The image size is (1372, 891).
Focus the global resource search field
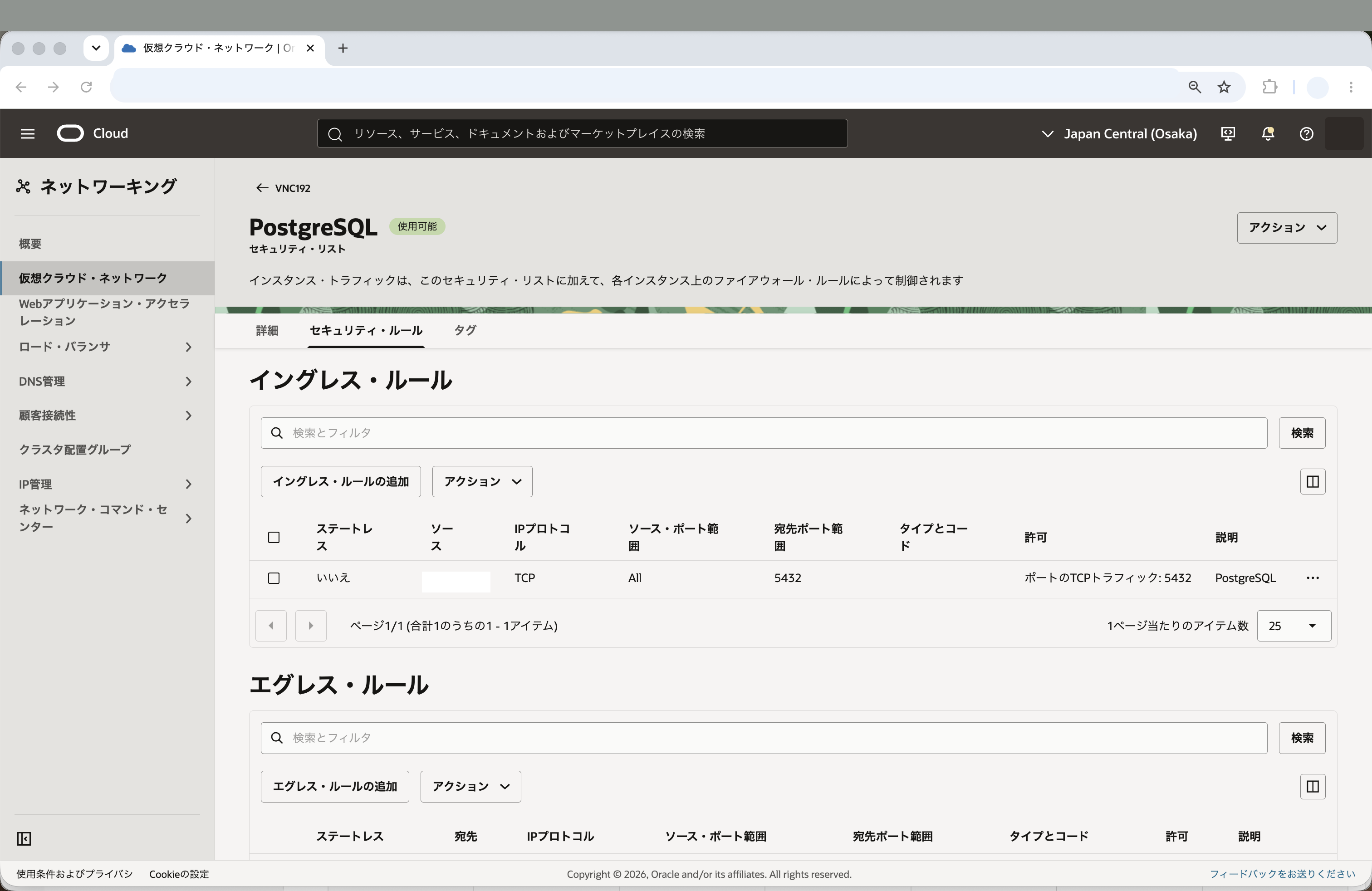coord(582,134)
